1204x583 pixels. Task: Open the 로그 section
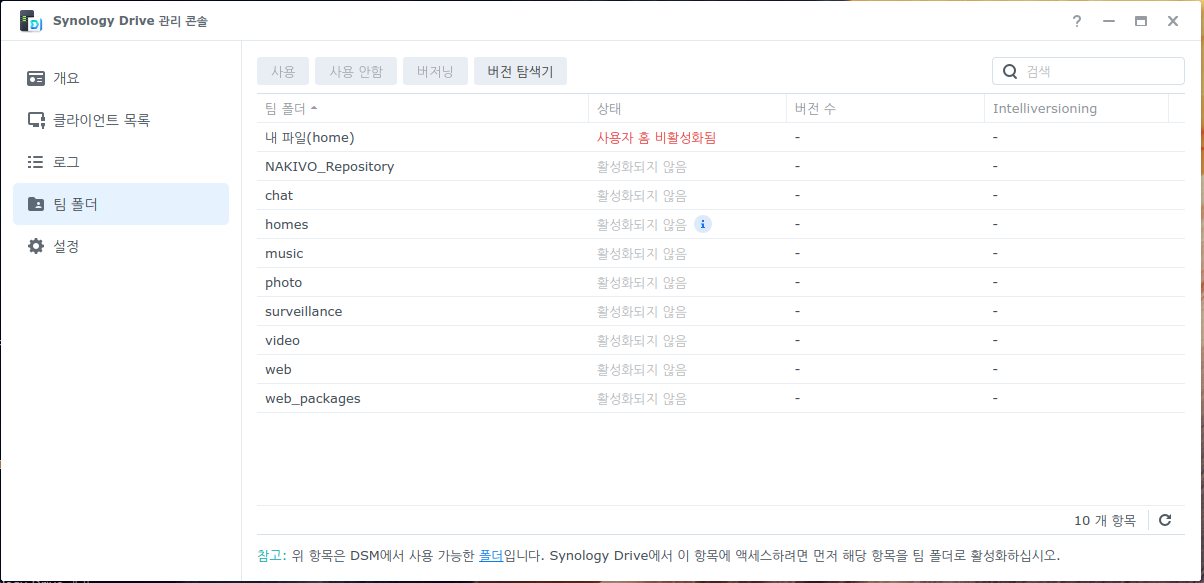pos(121,162)
